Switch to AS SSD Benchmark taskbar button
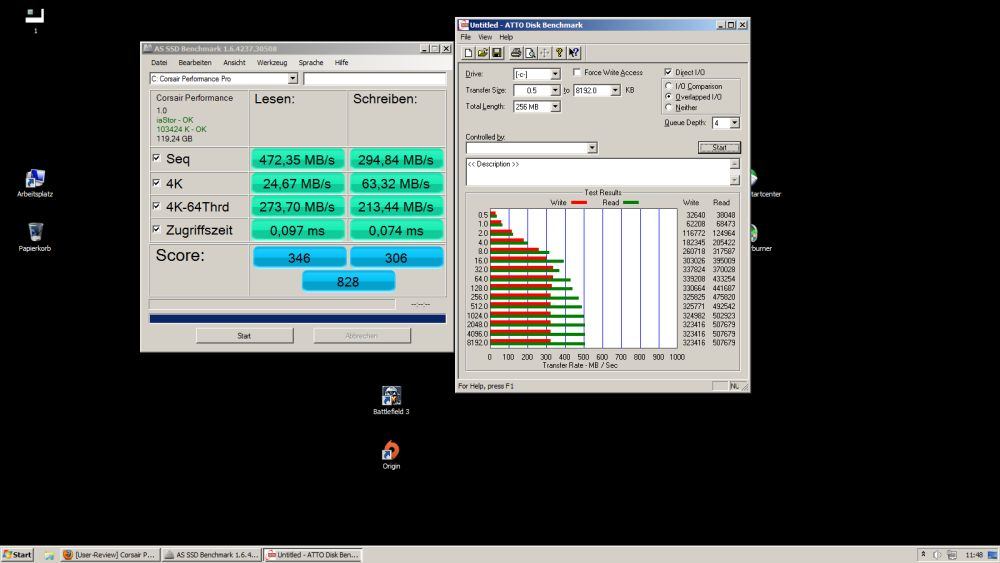Viewport: 1000px width, 563px height. pos(211,555)
